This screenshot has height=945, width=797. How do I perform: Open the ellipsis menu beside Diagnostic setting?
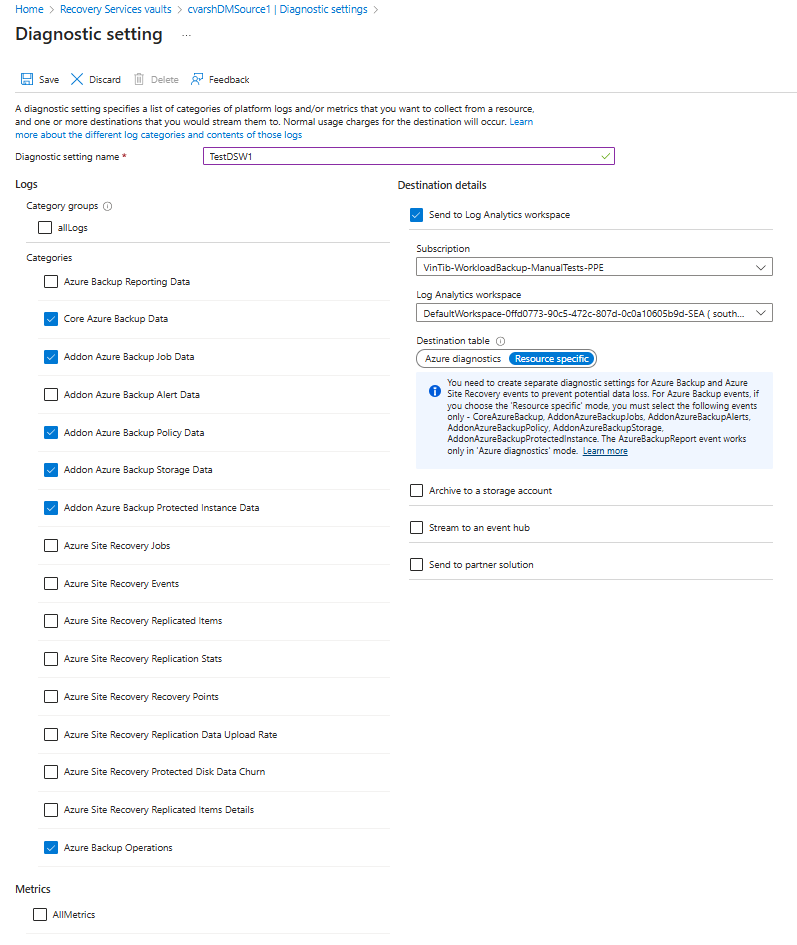coord(186,35)
